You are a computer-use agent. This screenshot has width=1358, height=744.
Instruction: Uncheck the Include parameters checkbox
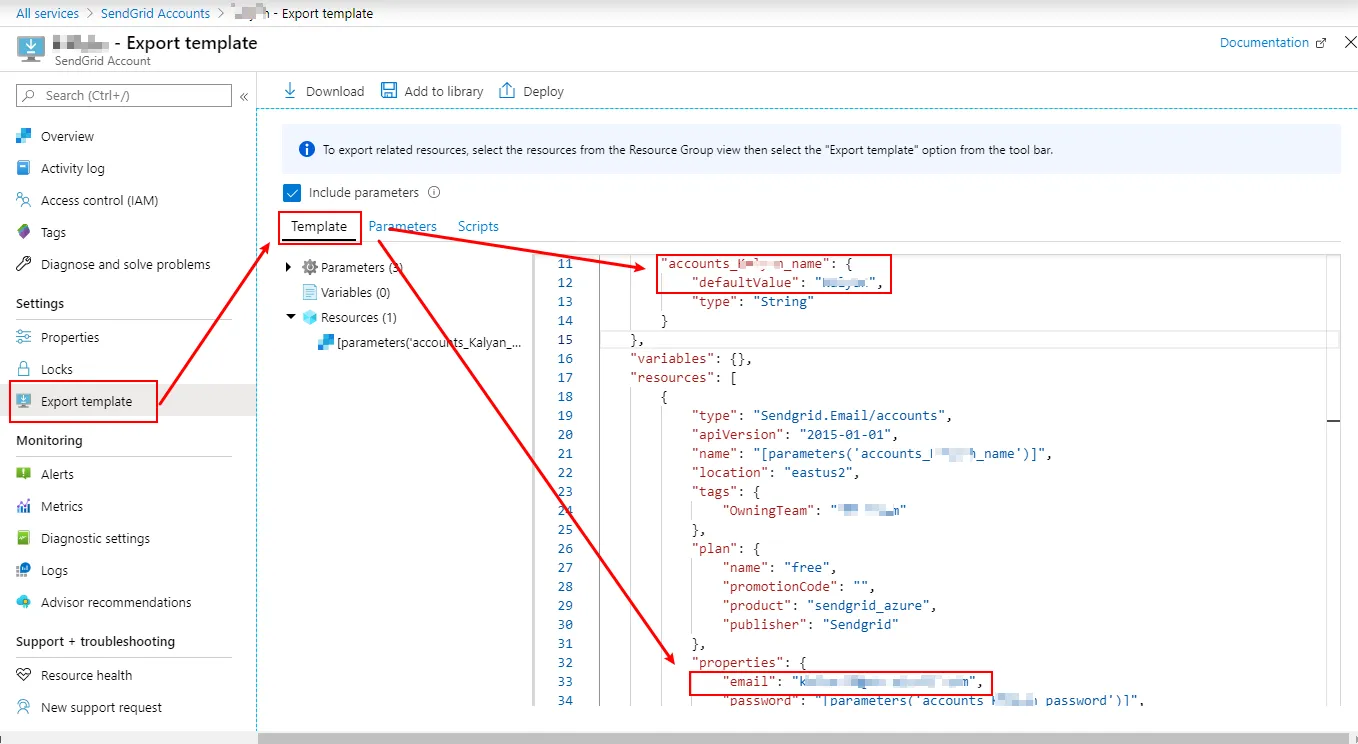pyautogui.click(x=292, y=193)
